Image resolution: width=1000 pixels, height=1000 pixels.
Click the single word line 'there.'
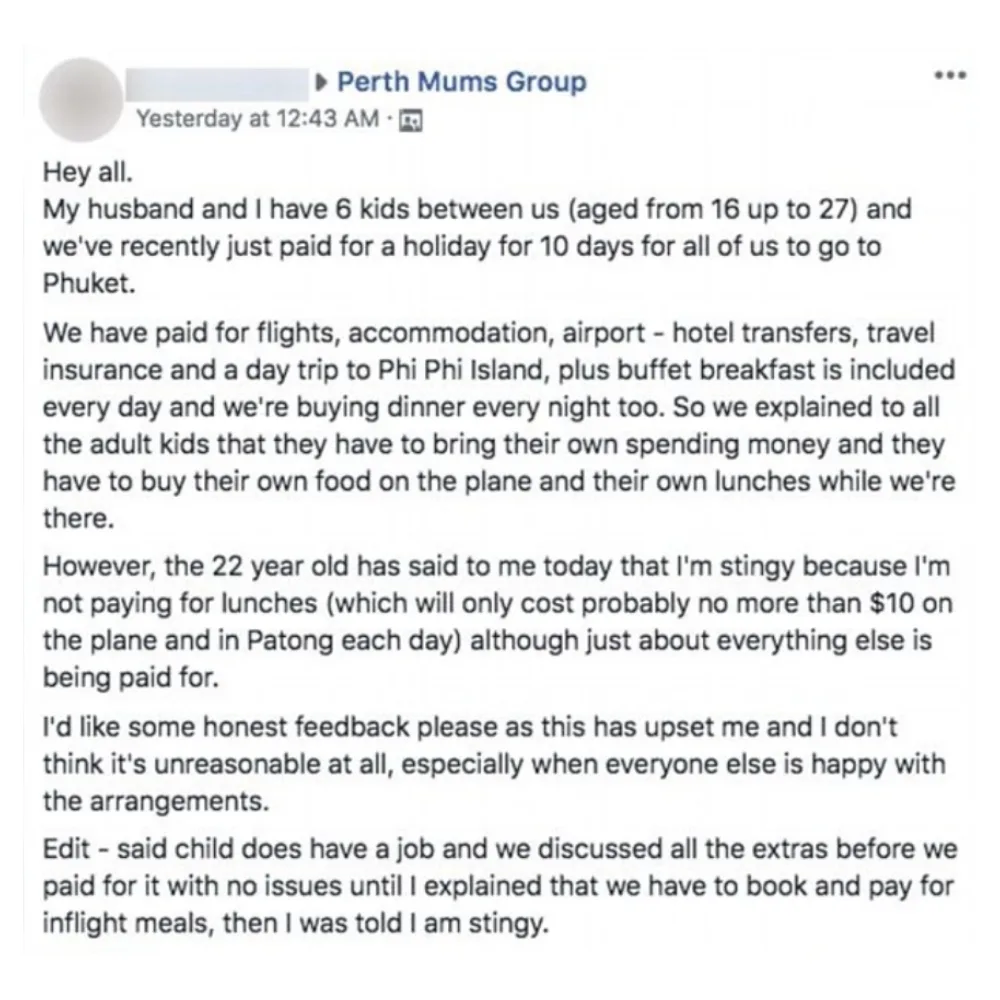pyautogui.click(x=78, y=518)
